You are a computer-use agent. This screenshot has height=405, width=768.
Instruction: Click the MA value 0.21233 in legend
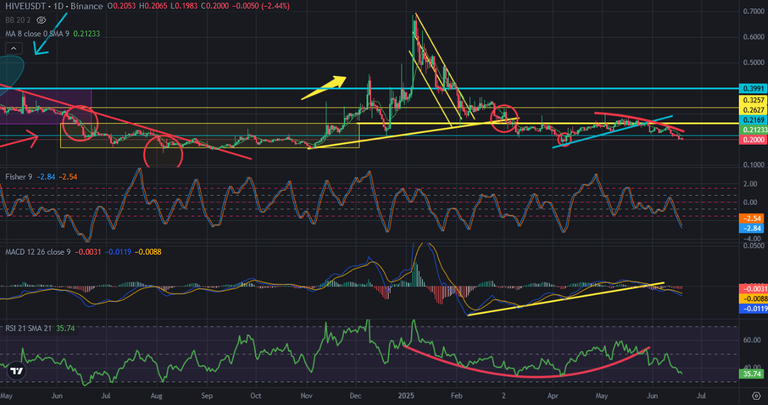point(87,34)
